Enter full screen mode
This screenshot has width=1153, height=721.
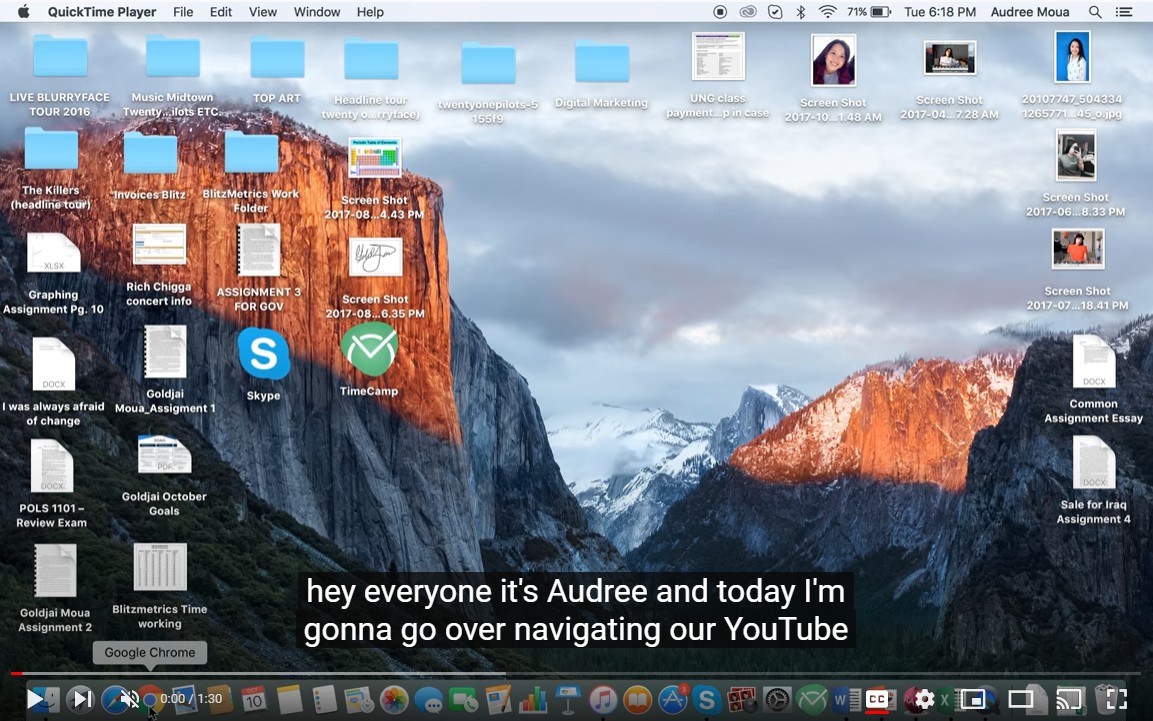pos(1116,699)
